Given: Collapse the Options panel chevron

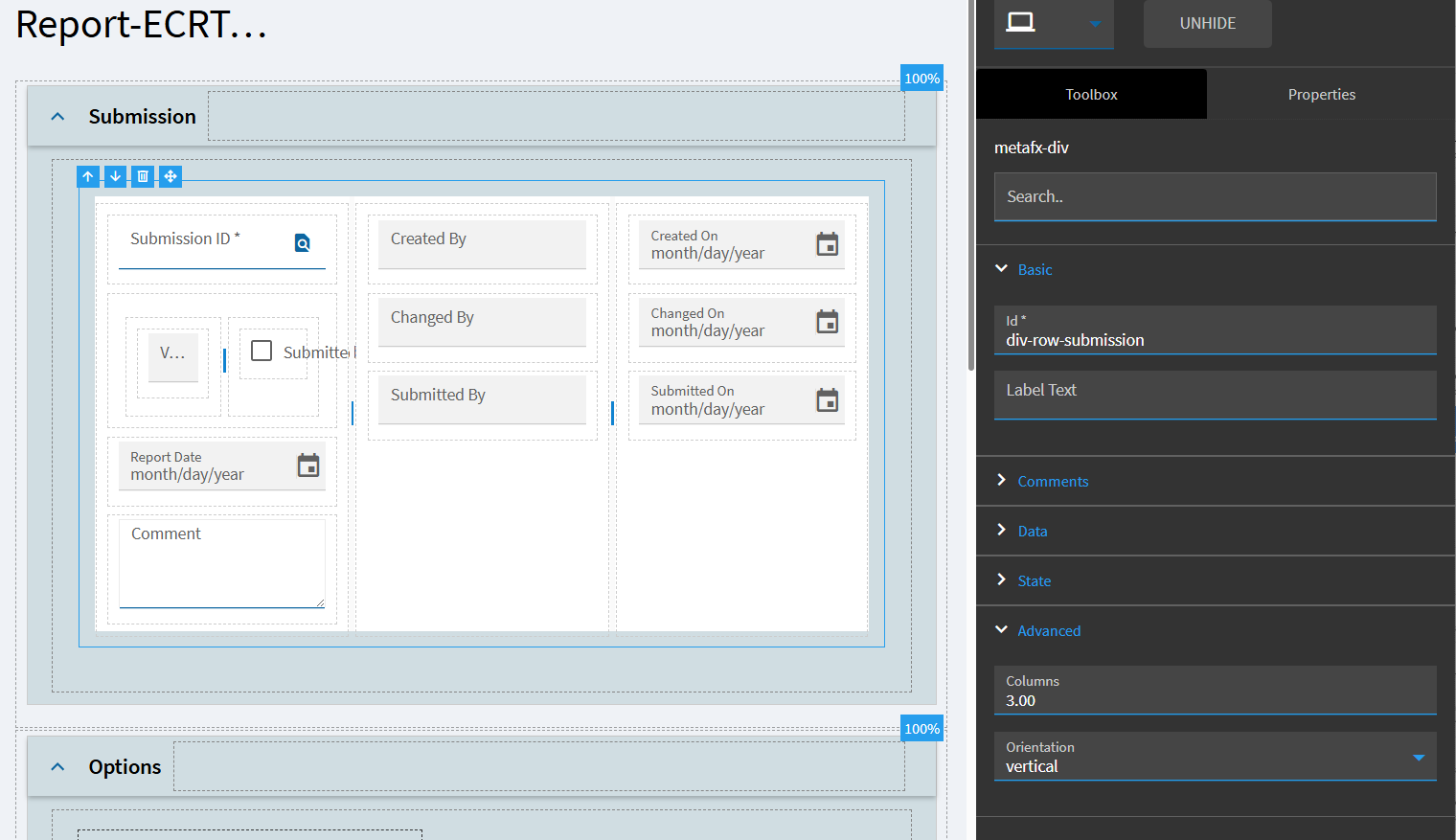Looking at the screenshot, I should tap(57, 767).
